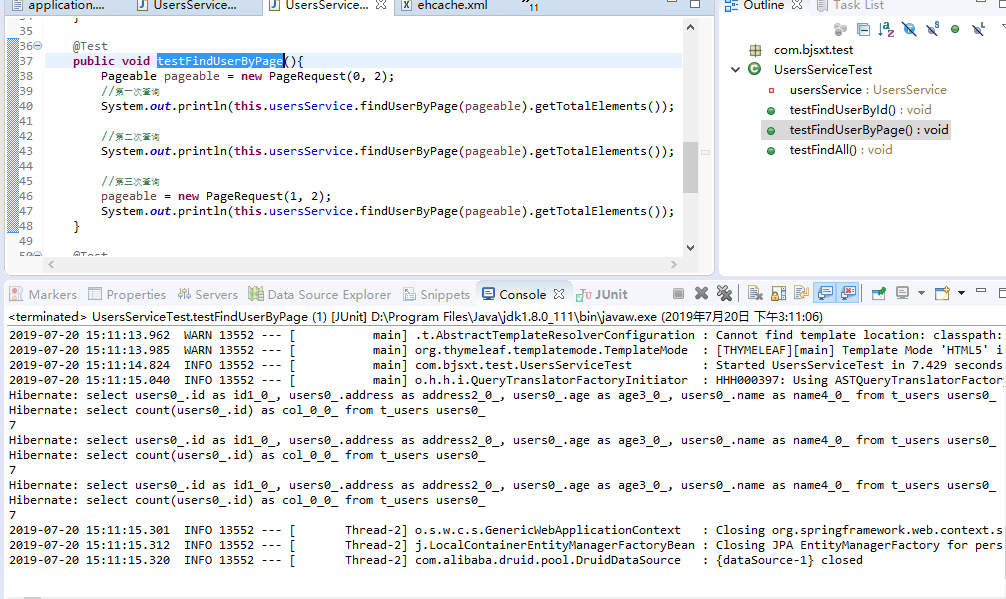The image size is (1006, 599).
Task: Click the 'Started UsersServiceTest' console log line
Action: (506, 365)
